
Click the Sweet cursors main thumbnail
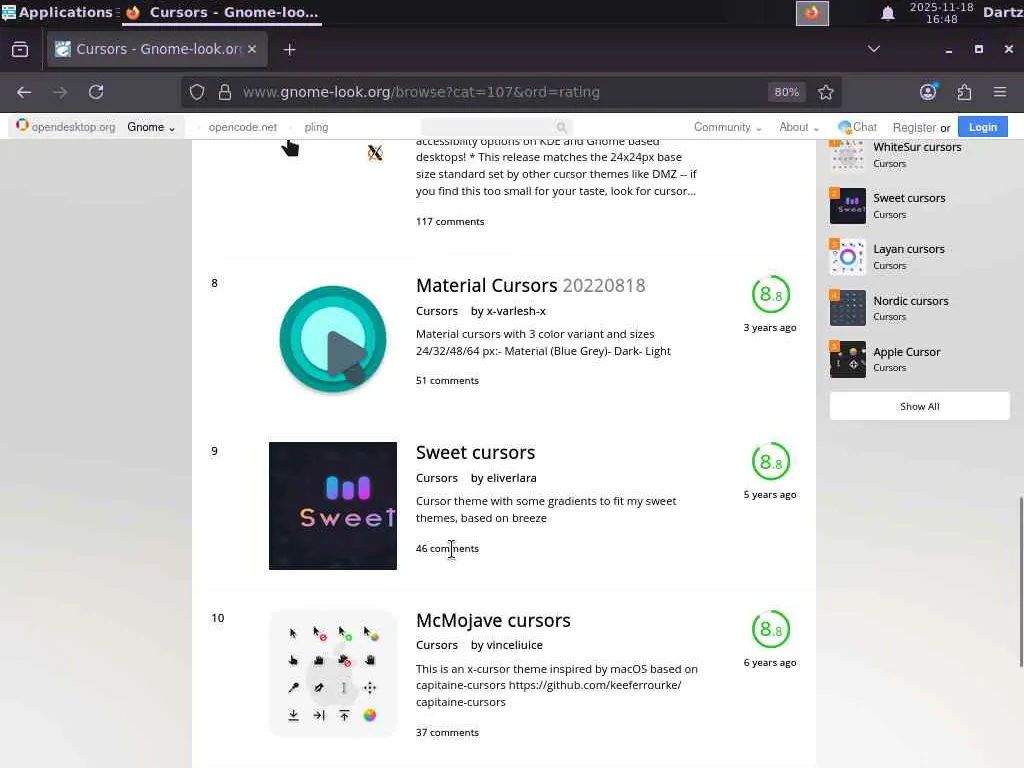(332, 505)
